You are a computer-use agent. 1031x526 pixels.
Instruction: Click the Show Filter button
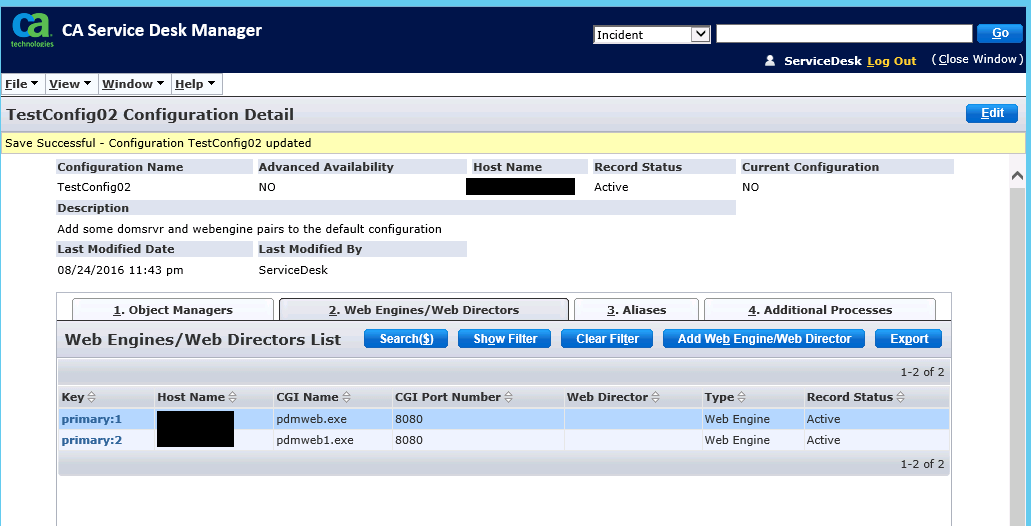(x=505, y=339)
